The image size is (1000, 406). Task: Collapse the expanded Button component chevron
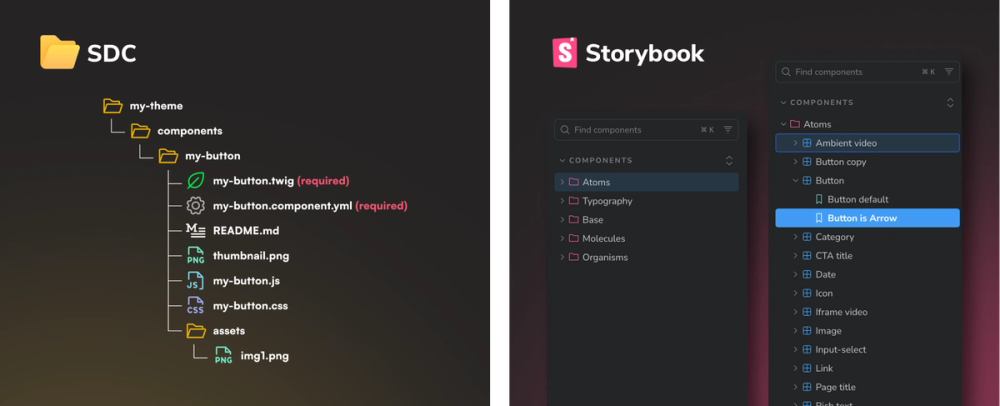tap(795, 180)
